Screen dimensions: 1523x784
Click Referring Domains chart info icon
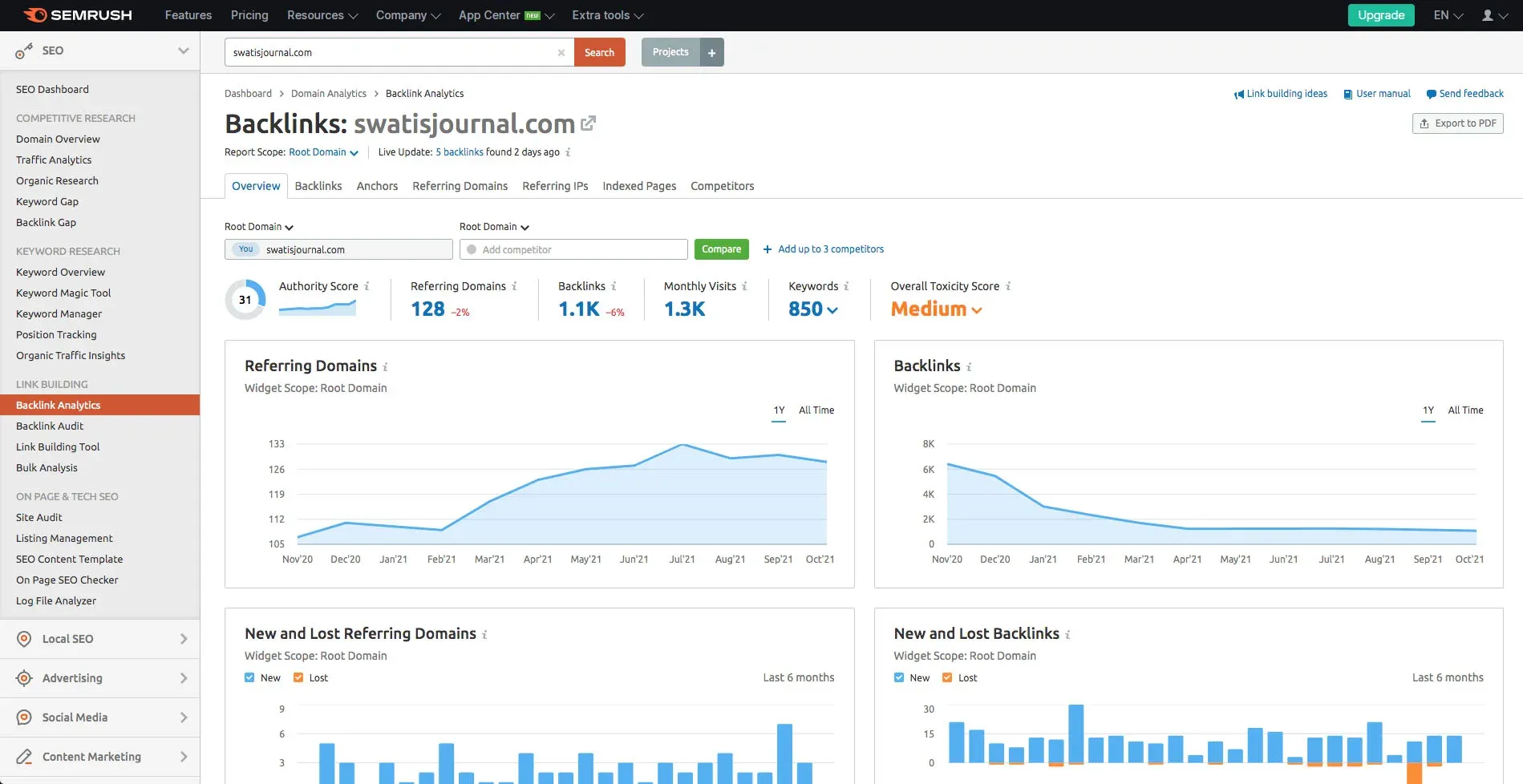coord(385,367)
